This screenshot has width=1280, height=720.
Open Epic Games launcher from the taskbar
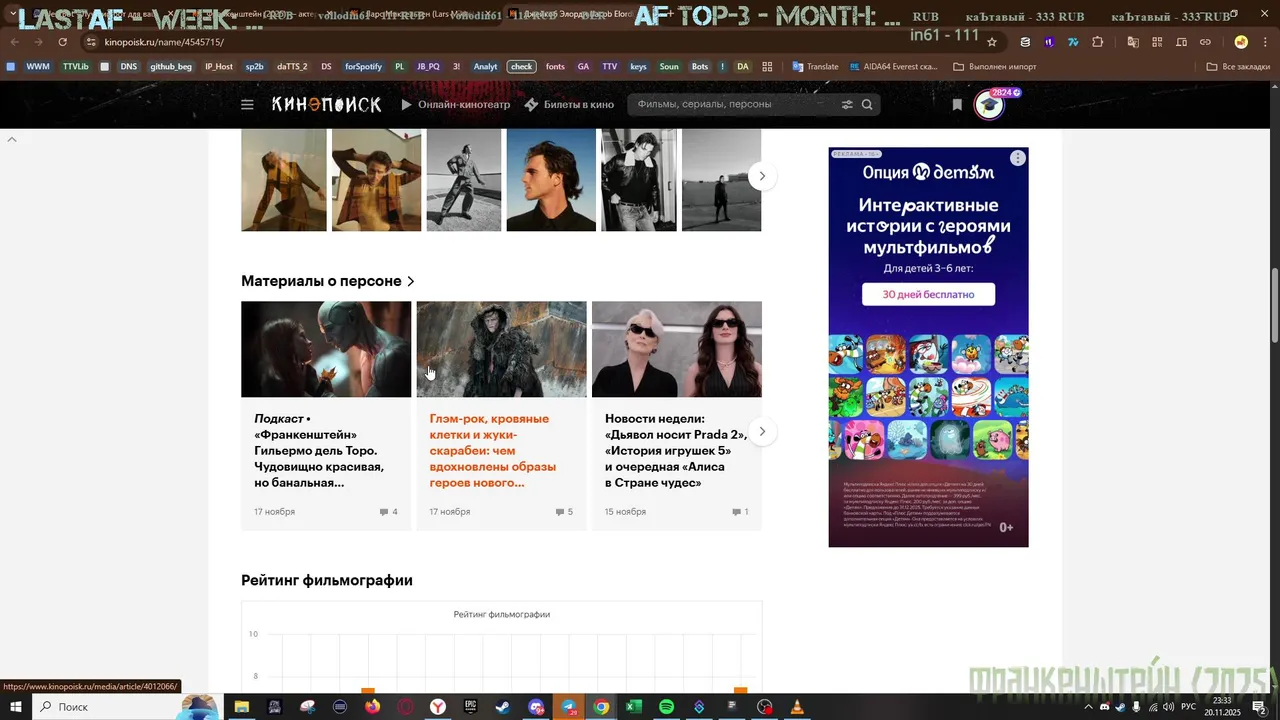click(470, 707)
